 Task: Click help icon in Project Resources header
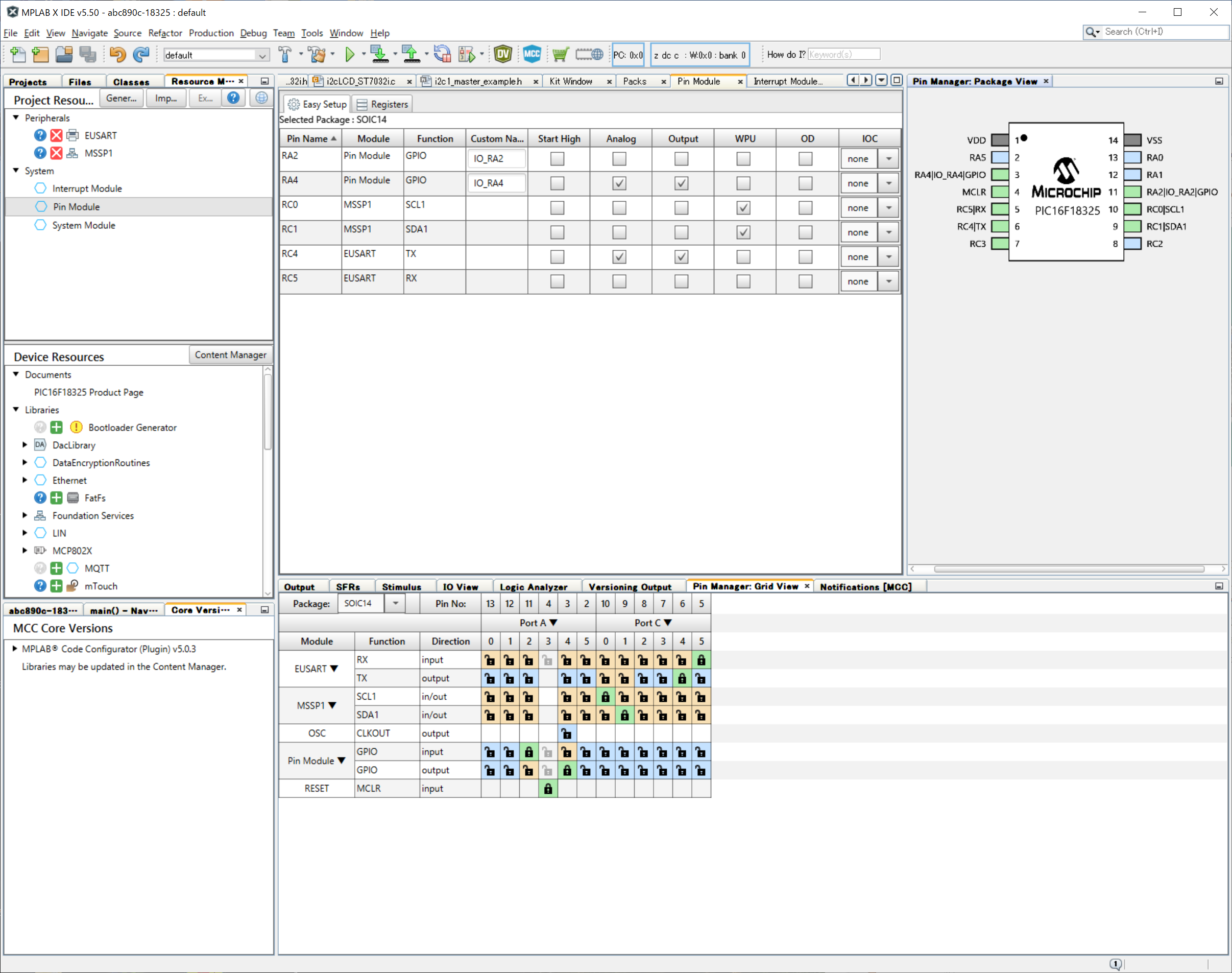coord(233,98)
